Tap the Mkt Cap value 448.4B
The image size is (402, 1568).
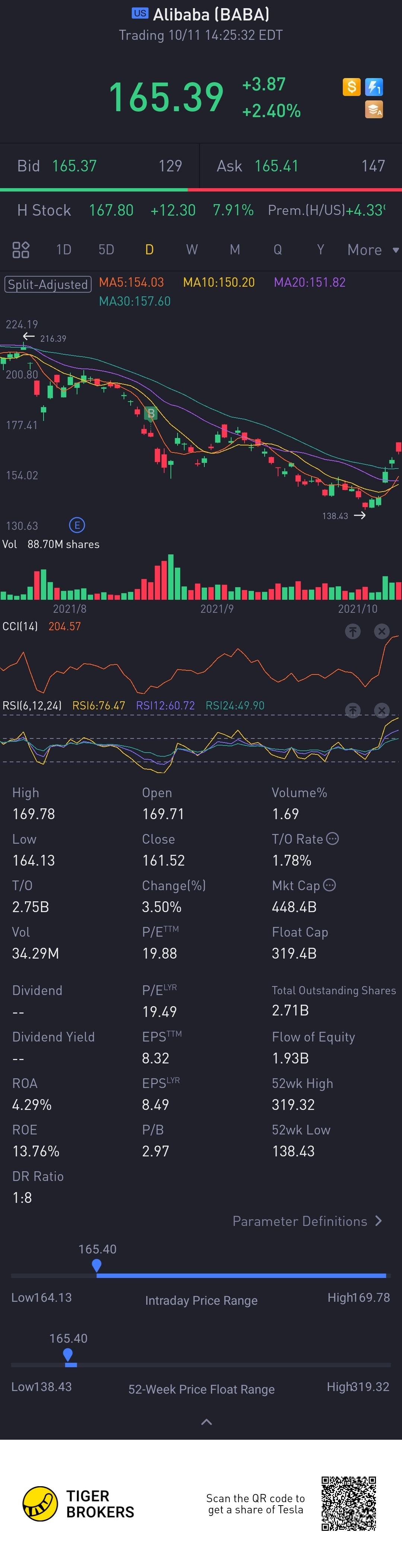[294, 907]
